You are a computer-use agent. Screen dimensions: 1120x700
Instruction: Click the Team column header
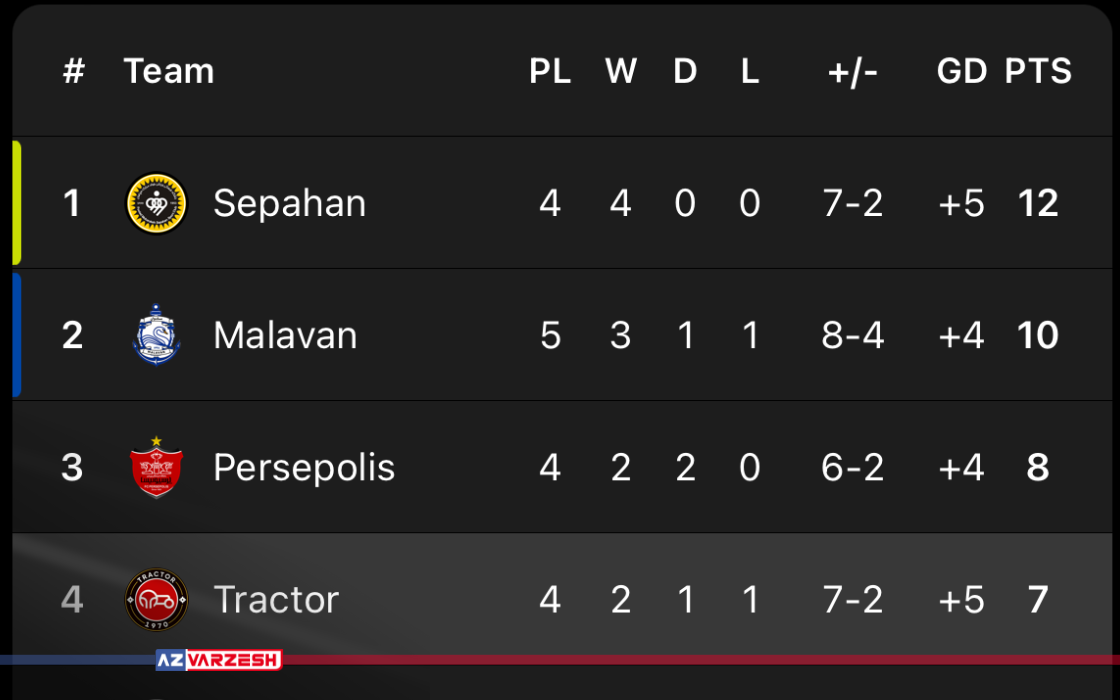169,71
